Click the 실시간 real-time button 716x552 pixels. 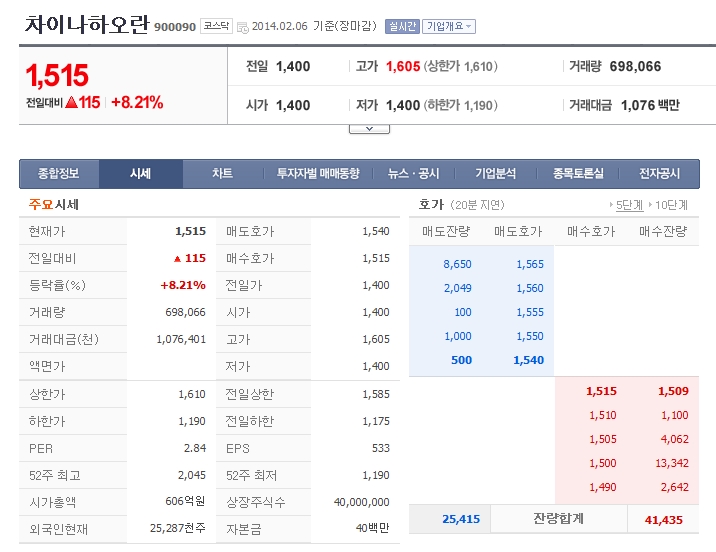coord(402,26)
